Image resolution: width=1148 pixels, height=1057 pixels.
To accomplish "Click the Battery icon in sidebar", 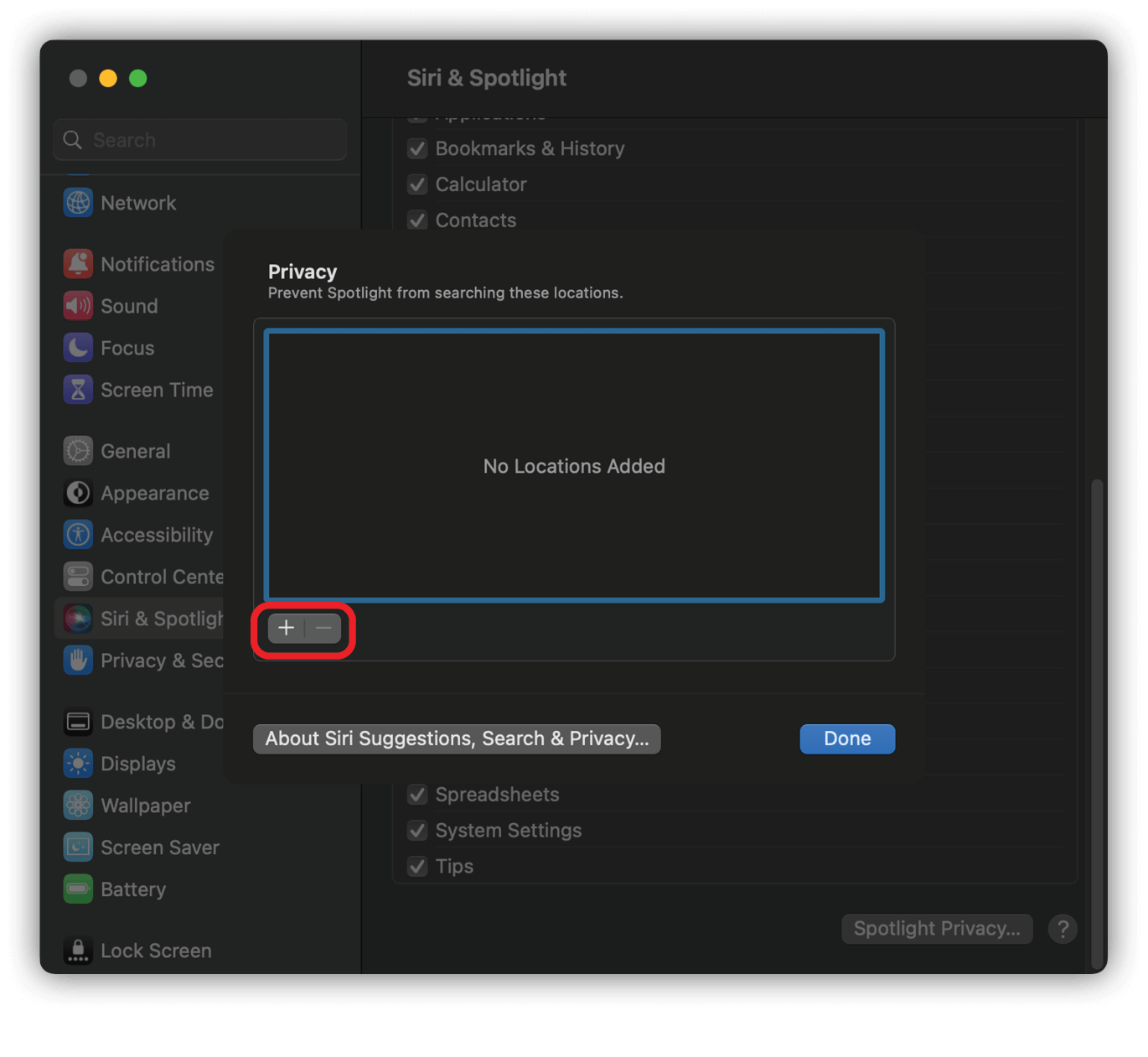I will point(78,889).
